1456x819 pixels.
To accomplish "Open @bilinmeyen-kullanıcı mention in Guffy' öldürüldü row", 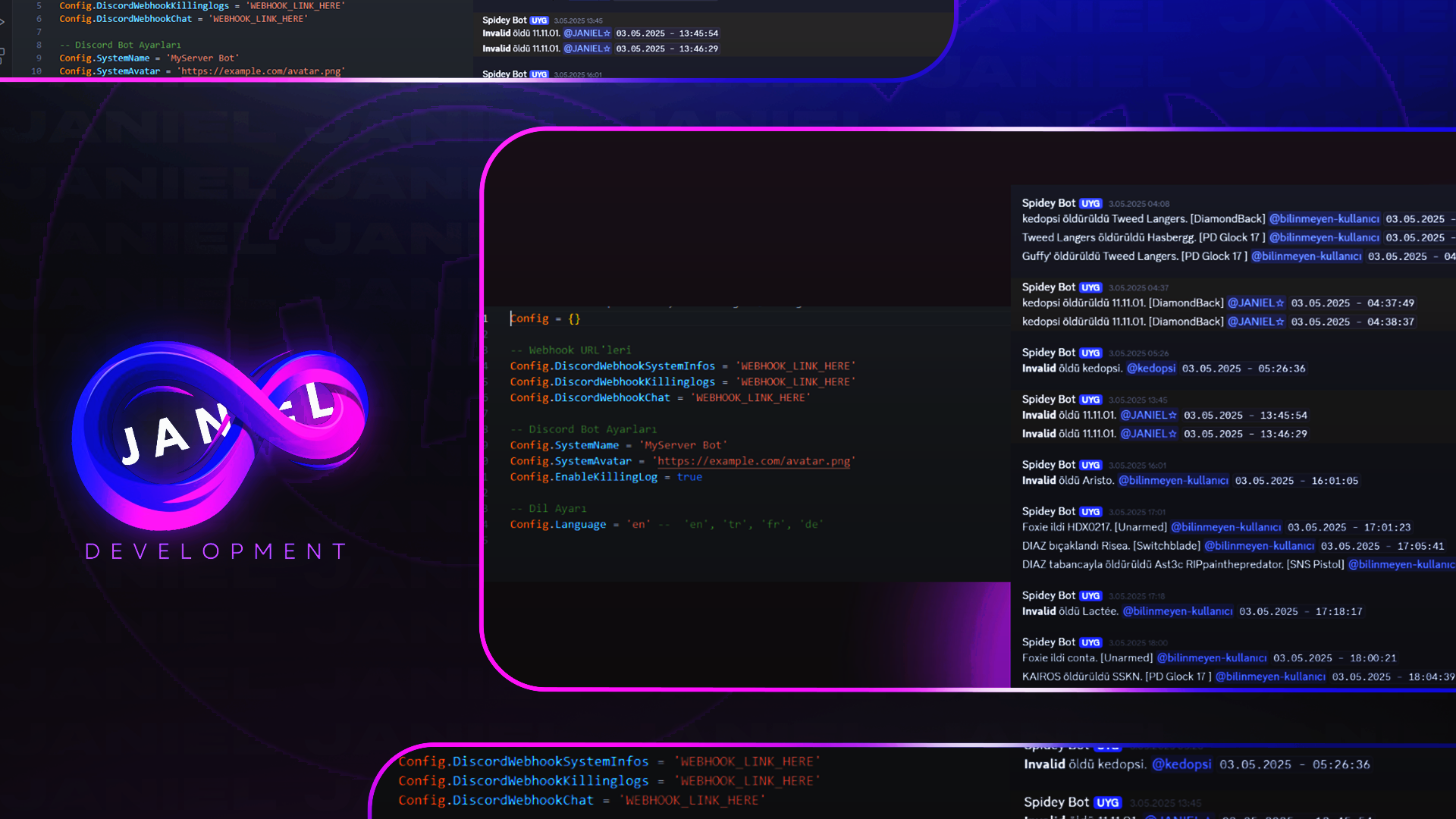I will (1307, 256).
